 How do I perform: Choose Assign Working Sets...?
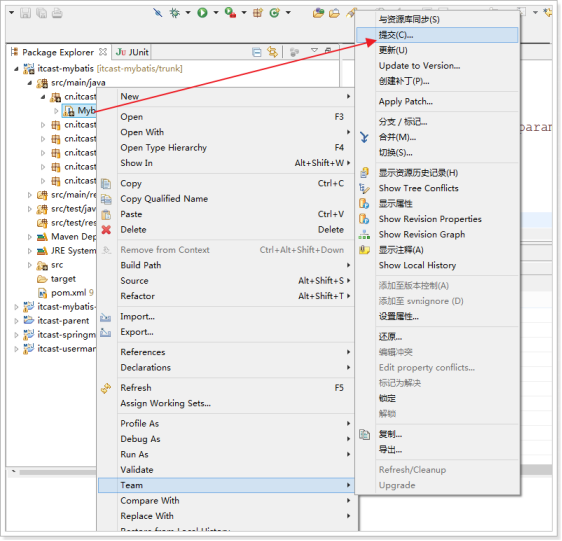(226, 404)
